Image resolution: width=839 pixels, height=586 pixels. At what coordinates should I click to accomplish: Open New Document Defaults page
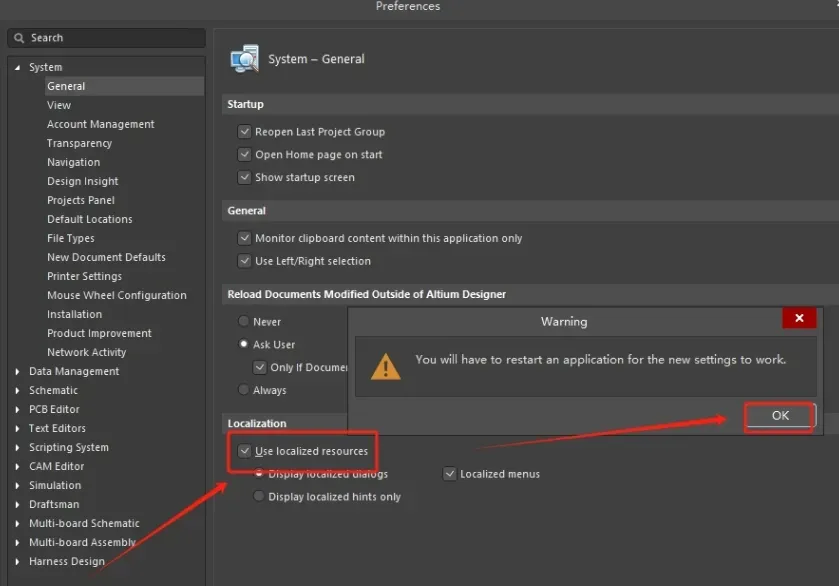pos(106,257)
